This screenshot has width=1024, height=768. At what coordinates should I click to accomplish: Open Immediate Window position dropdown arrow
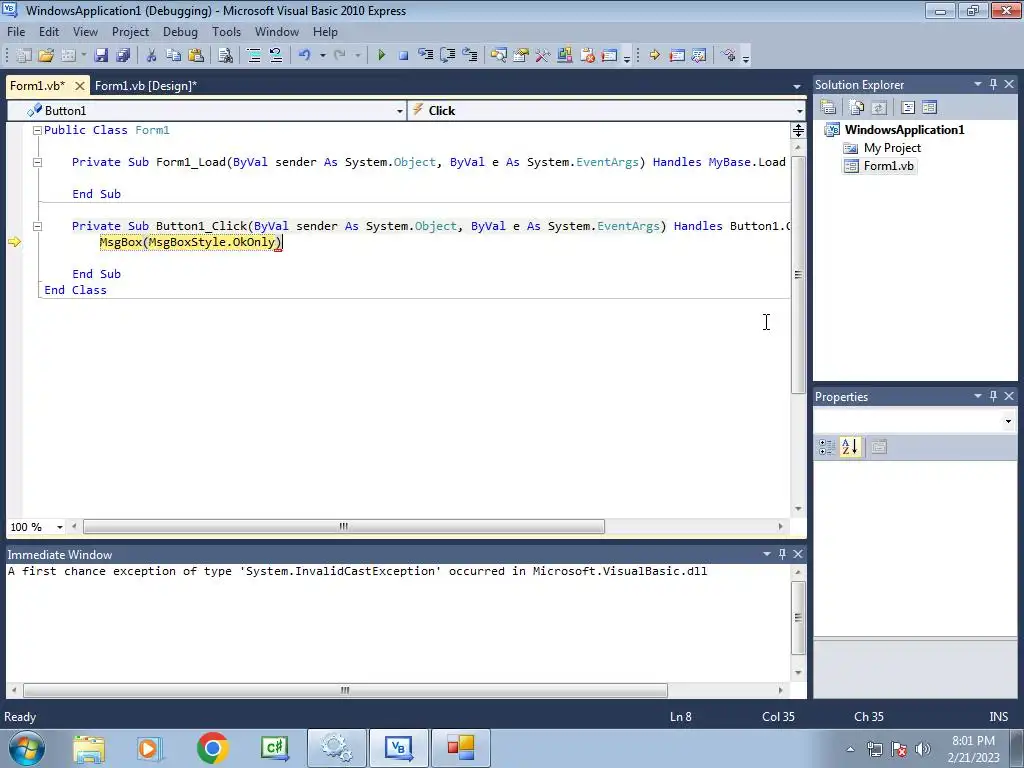pyautogui.click(x=767, y=554)
